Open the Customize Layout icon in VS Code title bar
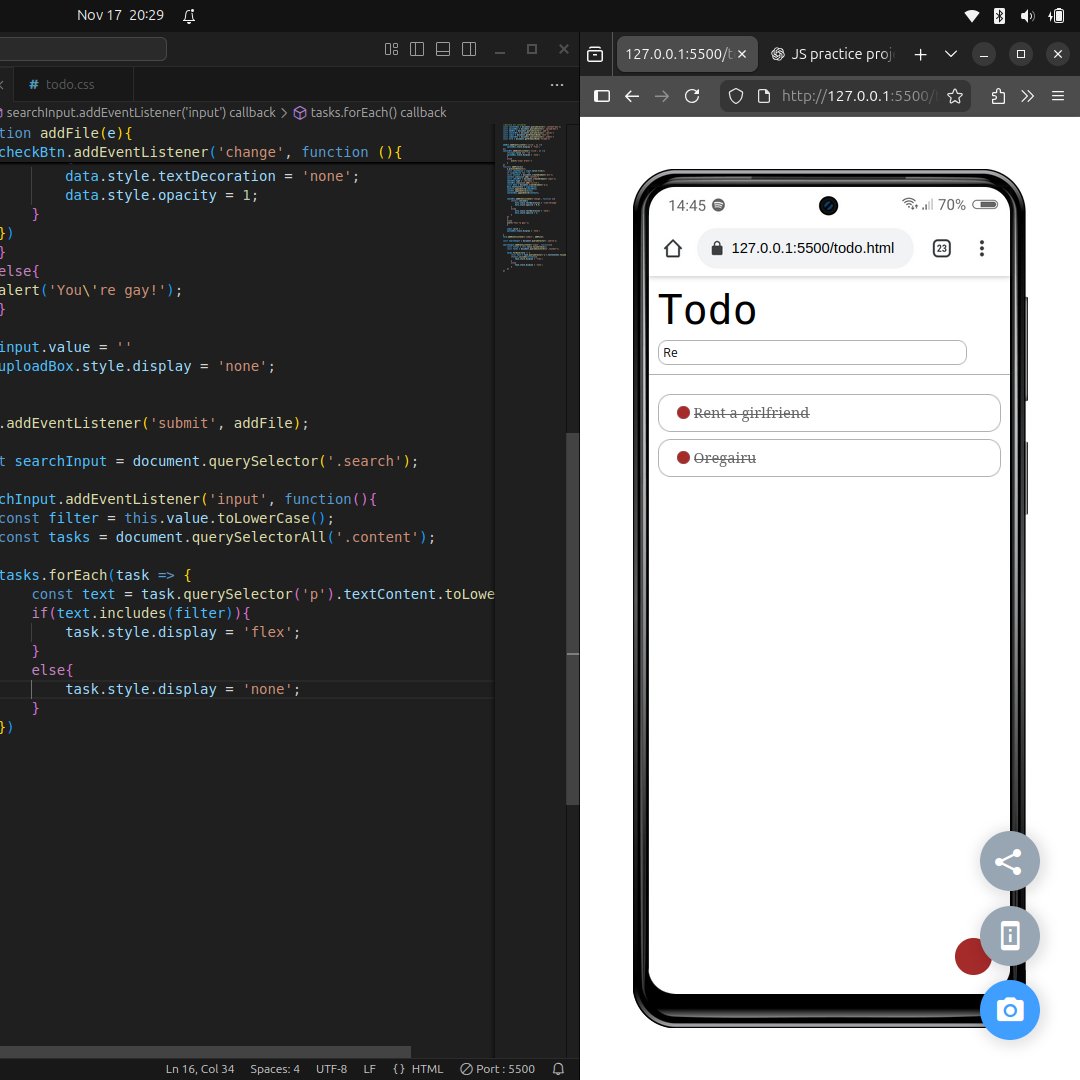 click(390, 48)
